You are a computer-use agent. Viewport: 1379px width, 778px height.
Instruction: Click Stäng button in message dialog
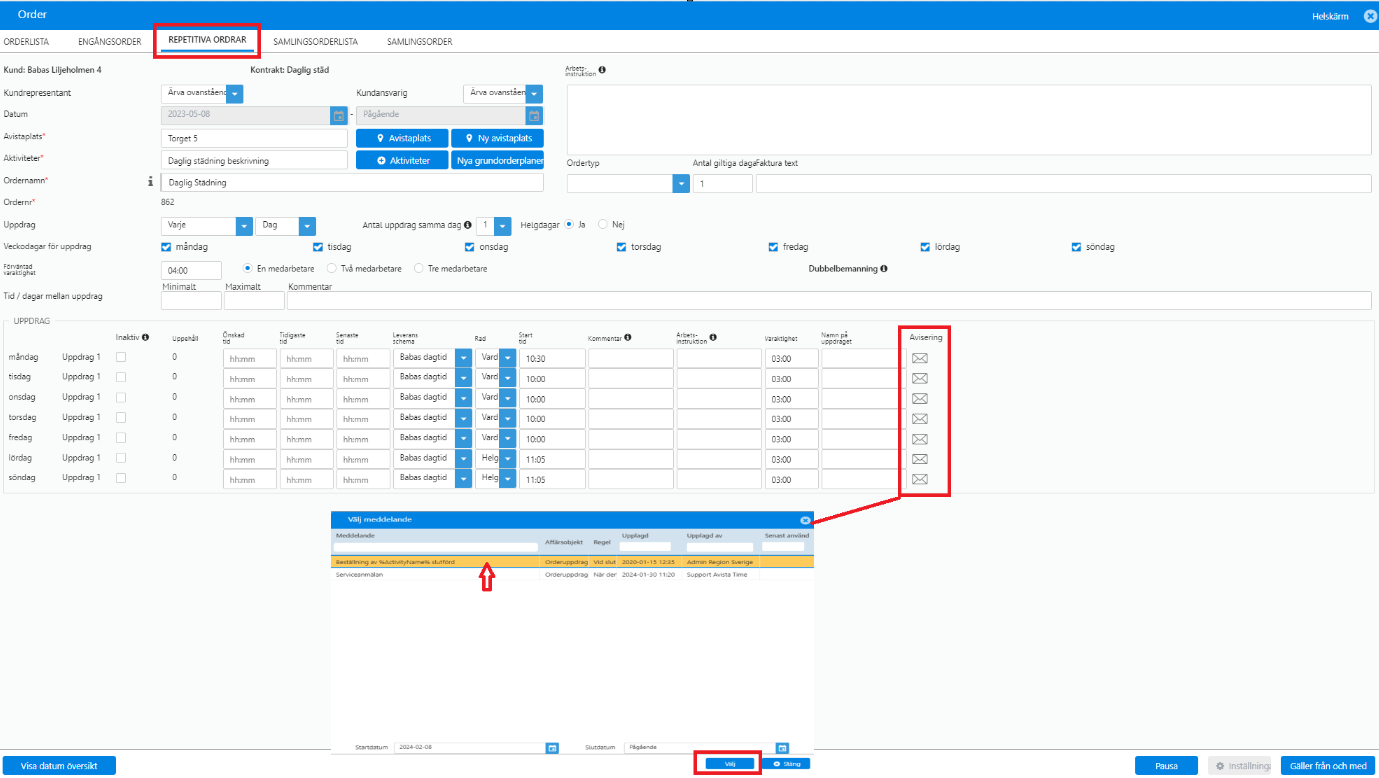pos(786,763)
